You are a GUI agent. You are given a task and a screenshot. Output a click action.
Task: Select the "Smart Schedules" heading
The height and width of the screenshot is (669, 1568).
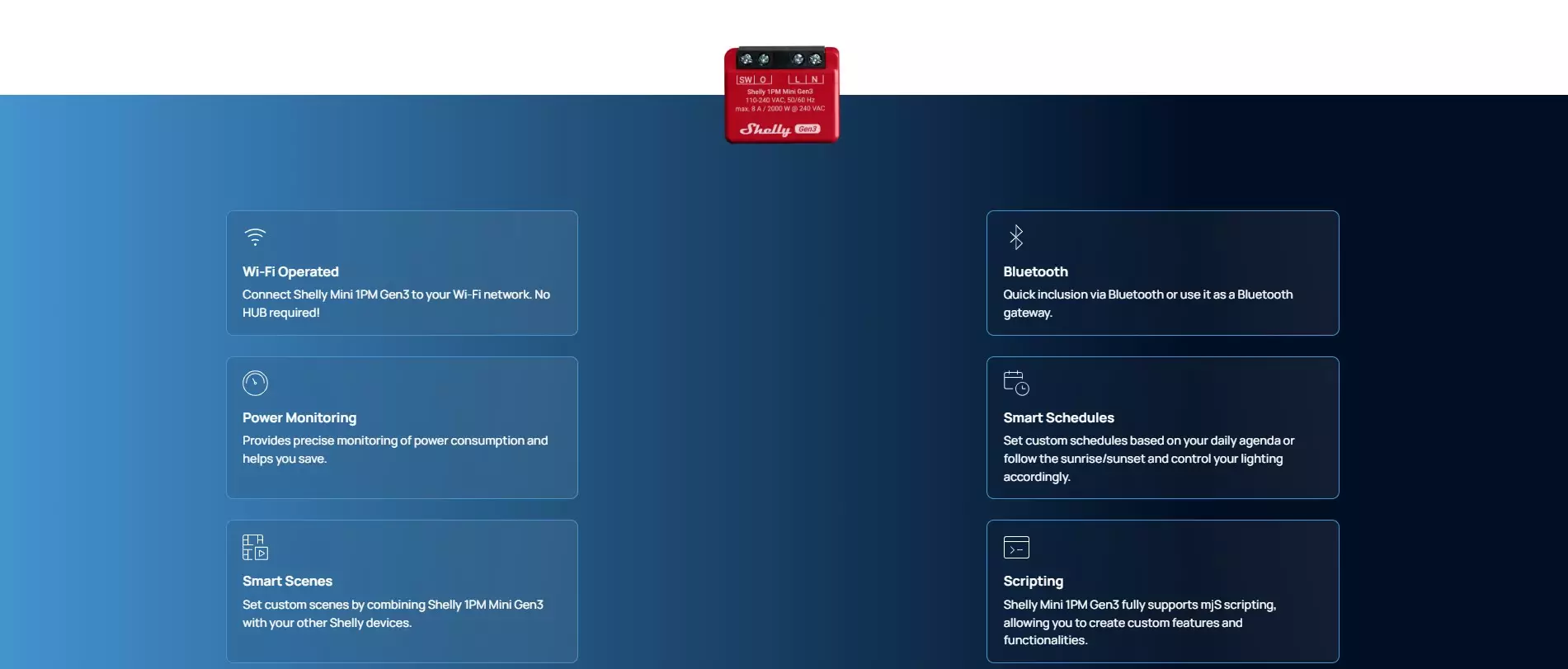(1058, 417)
